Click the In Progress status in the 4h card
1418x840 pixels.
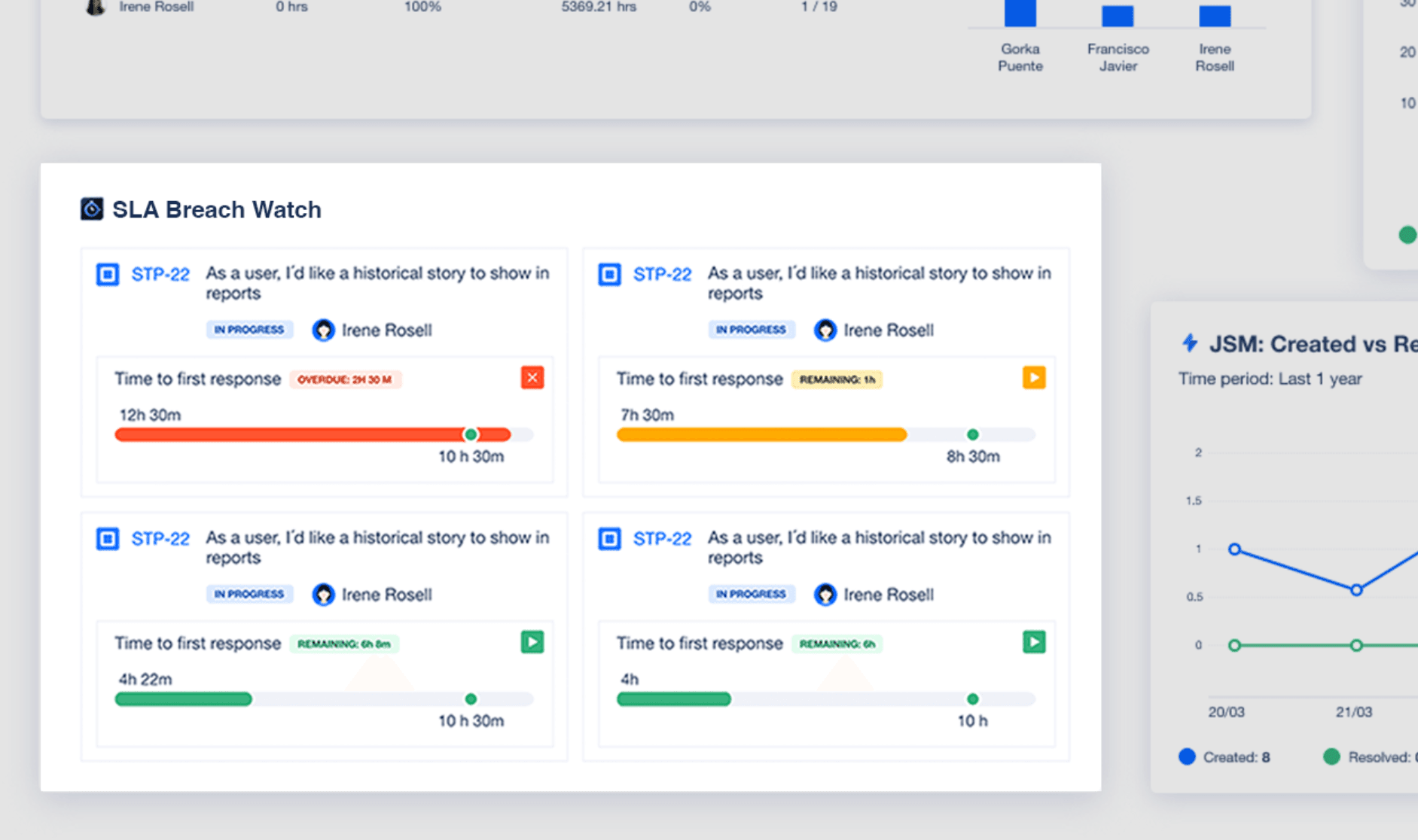point(751,594)
